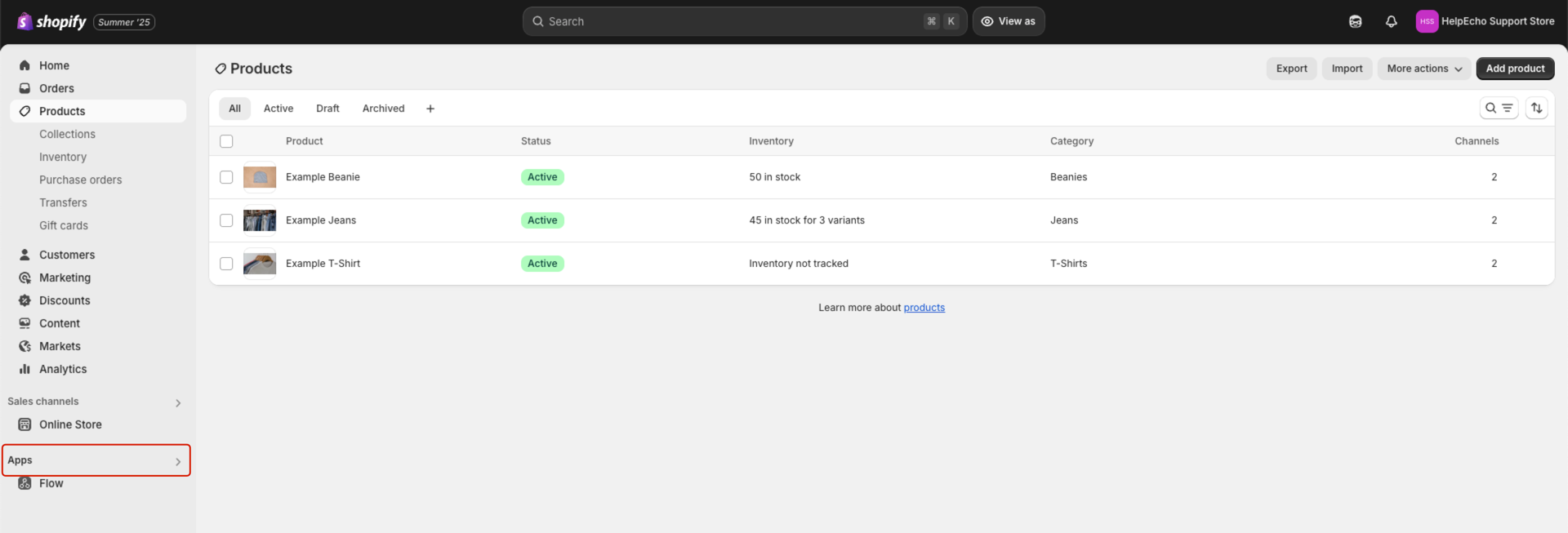1568x533 pixels.
Task: Click the Shopify logo icon
Action: 25,21
